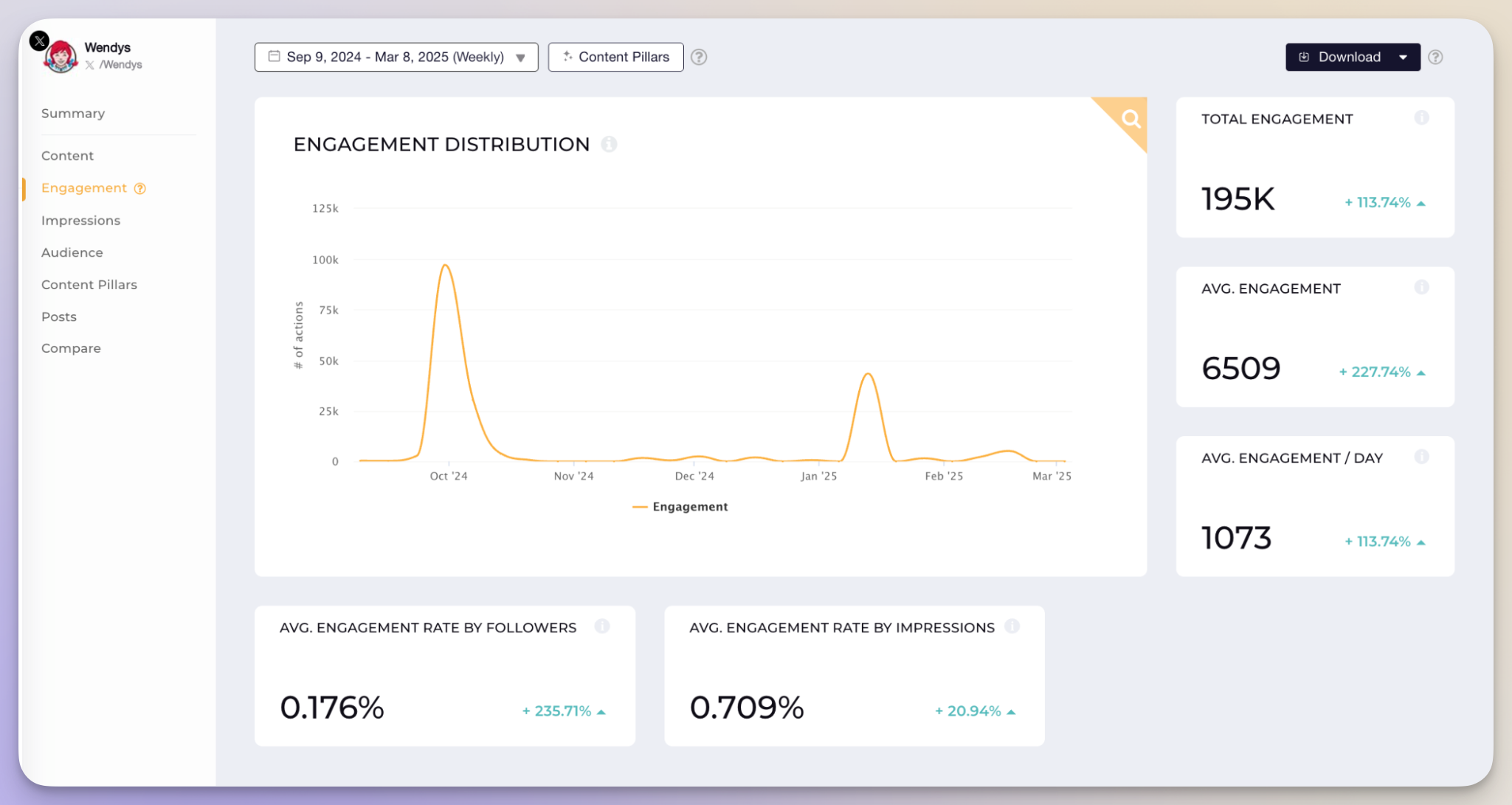Go to the Posts section
Image resolution: width=1512 pixels, height=805 pixels.
coord(59,317)
